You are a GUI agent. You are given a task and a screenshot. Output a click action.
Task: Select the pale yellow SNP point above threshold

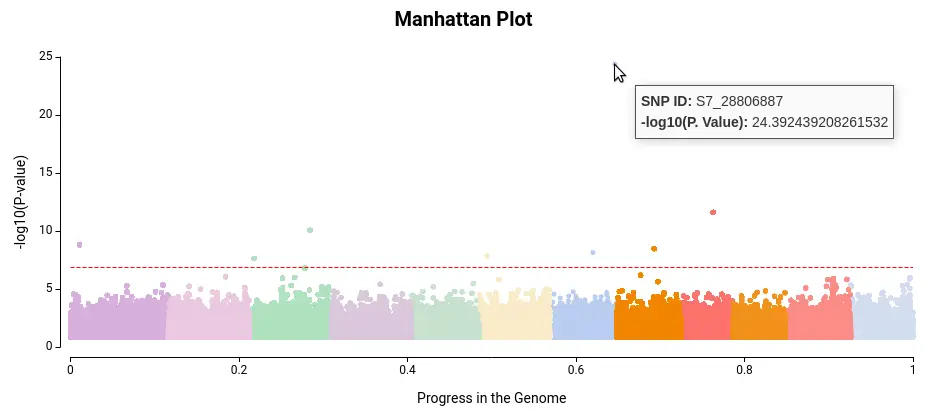[x=487, y=256]
